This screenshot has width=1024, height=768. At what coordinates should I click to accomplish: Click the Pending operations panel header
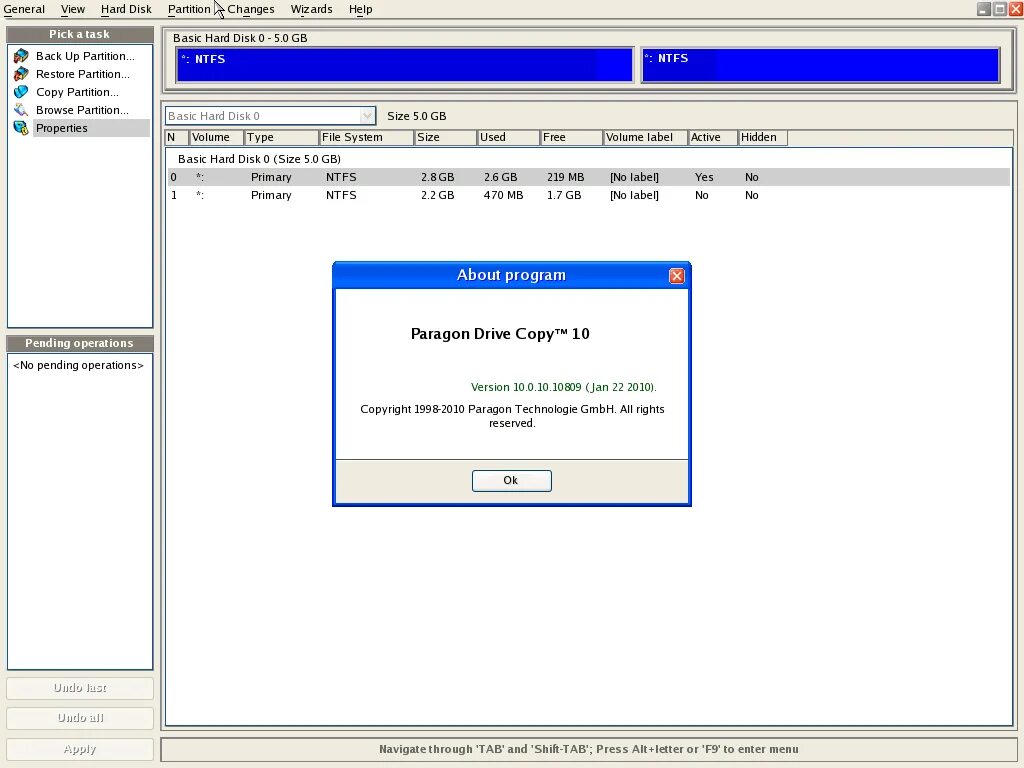80,343
